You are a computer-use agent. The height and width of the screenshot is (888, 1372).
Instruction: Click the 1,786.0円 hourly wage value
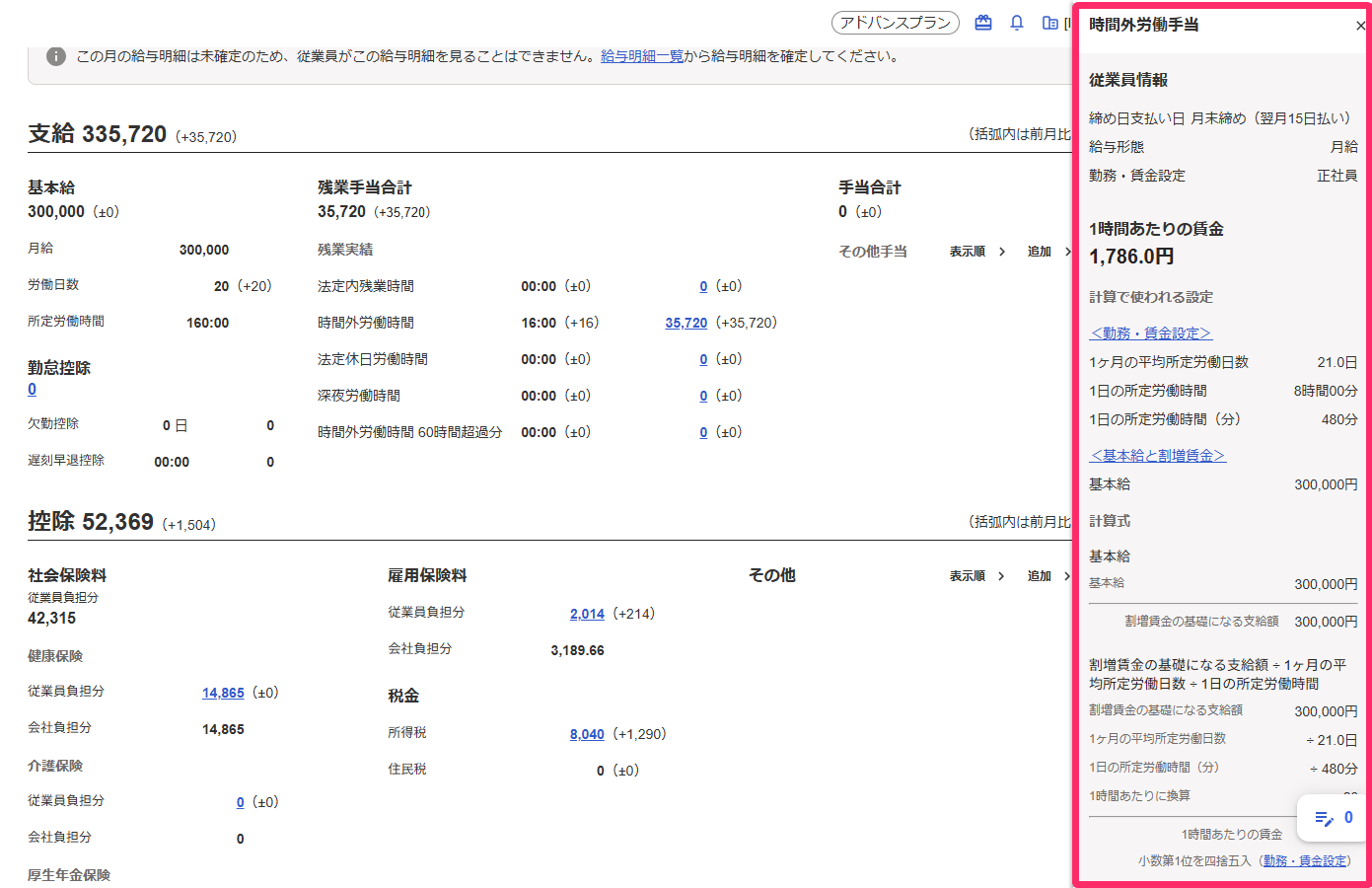1131,257
